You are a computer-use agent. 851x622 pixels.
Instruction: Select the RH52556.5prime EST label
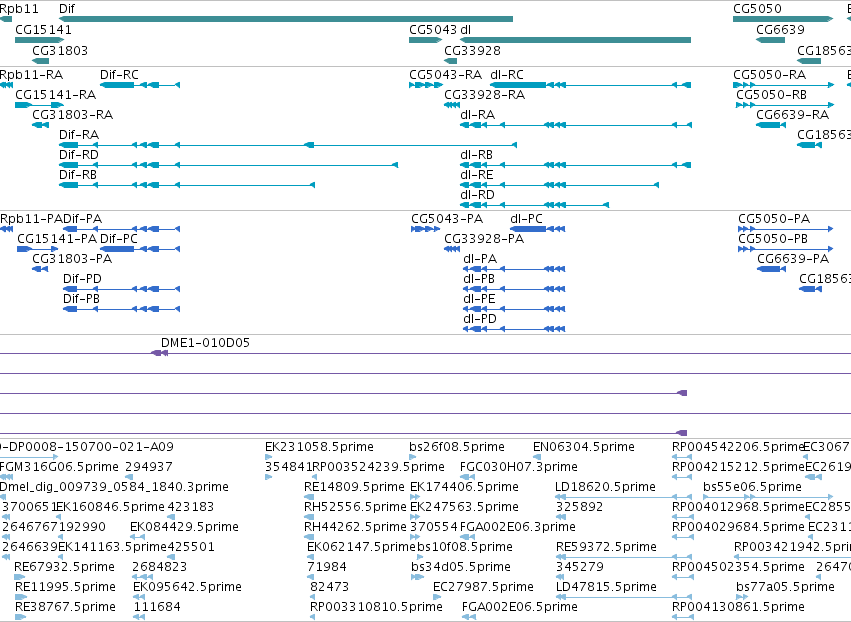pyautogui.click(x=355, y=507)
